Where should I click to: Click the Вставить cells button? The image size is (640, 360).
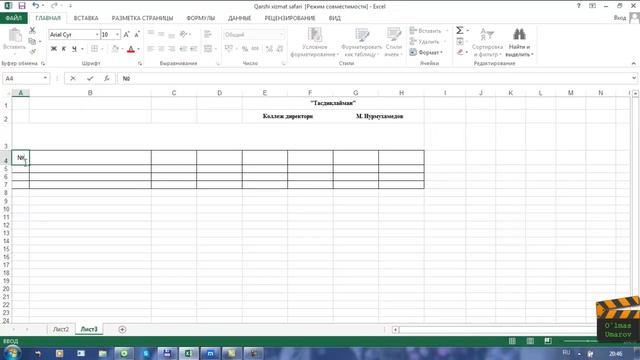426,31
